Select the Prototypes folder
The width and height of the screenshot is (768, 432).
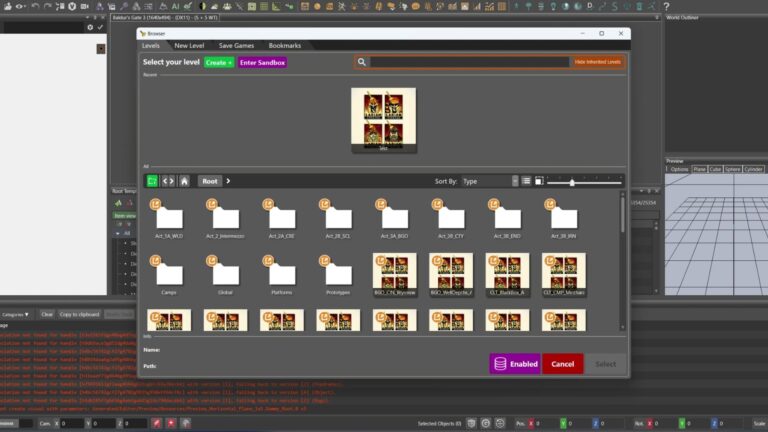click(338, 275)
